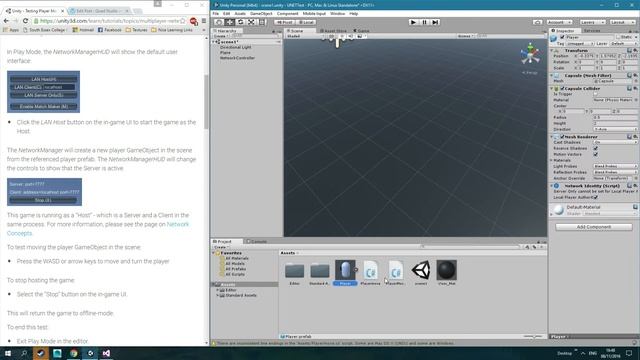Select the Player prefab asset
Image resolution: width=640 pixels, height=360 pixels.
(345, 272)
